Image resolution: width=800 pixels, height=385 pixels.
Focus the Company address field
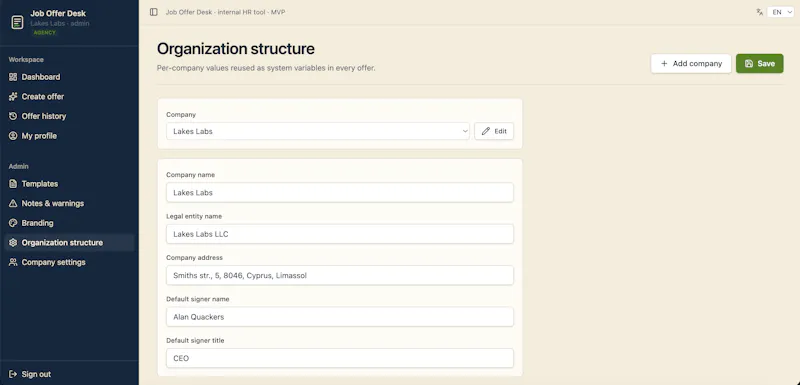[x=340, y=275]
